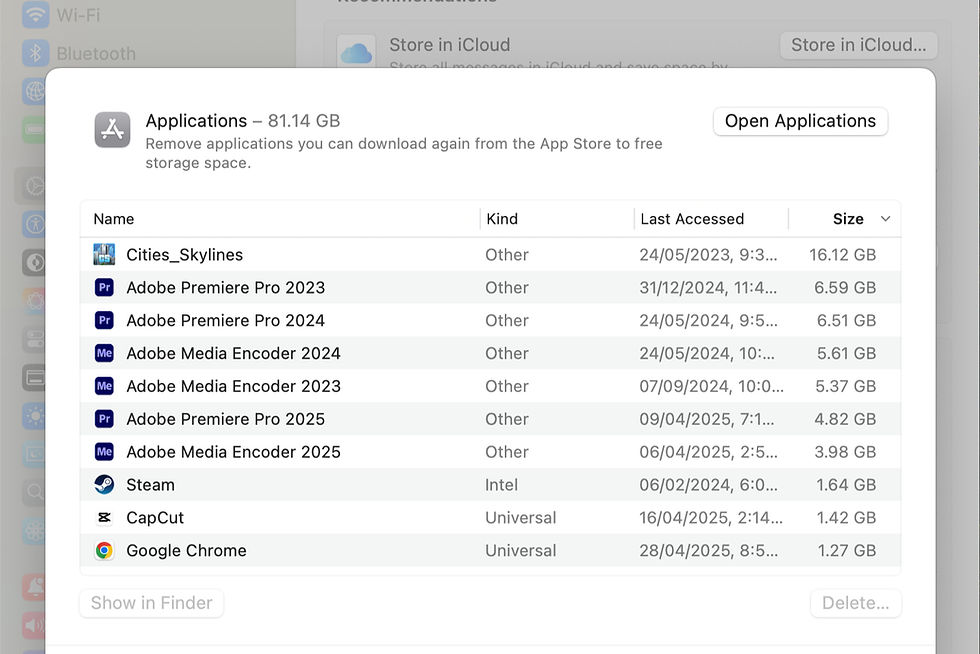Click the Adobe Premiere Pro 2024 icon
The width and height of the screenshot is (980, 654).
click(x=104, y=321)
